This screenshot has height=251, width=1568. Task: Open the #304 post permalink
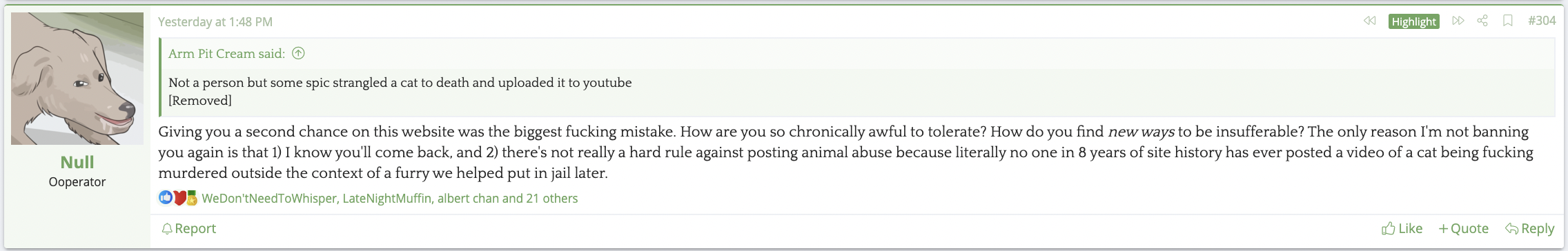1542,21
